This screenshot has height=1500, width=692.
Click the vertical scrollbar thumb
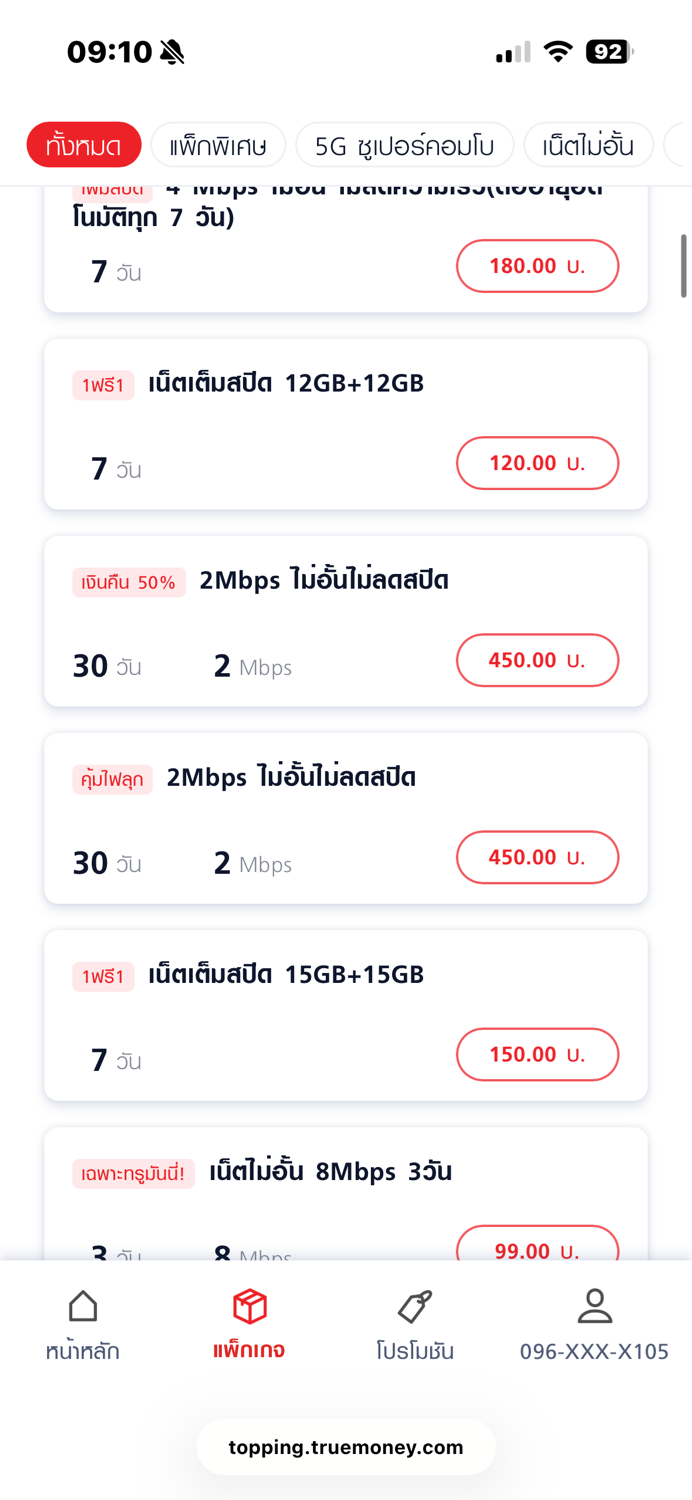tap(684, 266)
